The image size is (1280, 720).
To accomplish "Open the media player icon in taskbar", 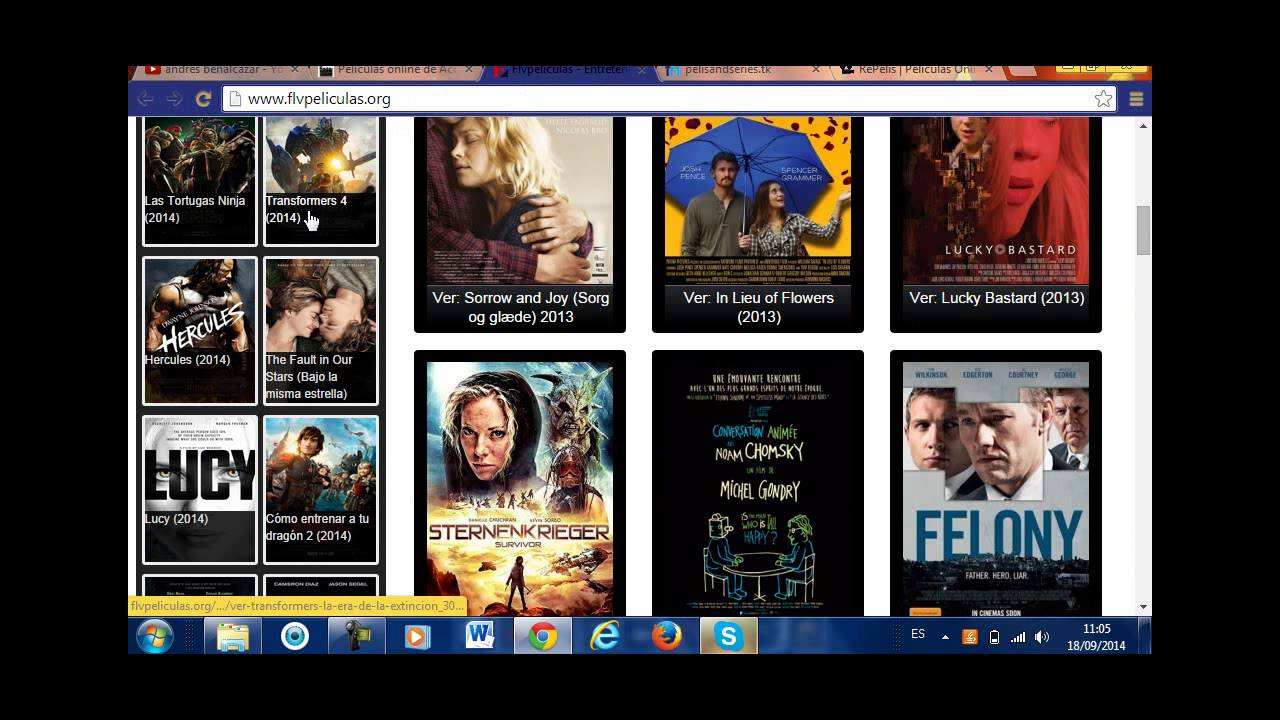I will click(418, 636).
